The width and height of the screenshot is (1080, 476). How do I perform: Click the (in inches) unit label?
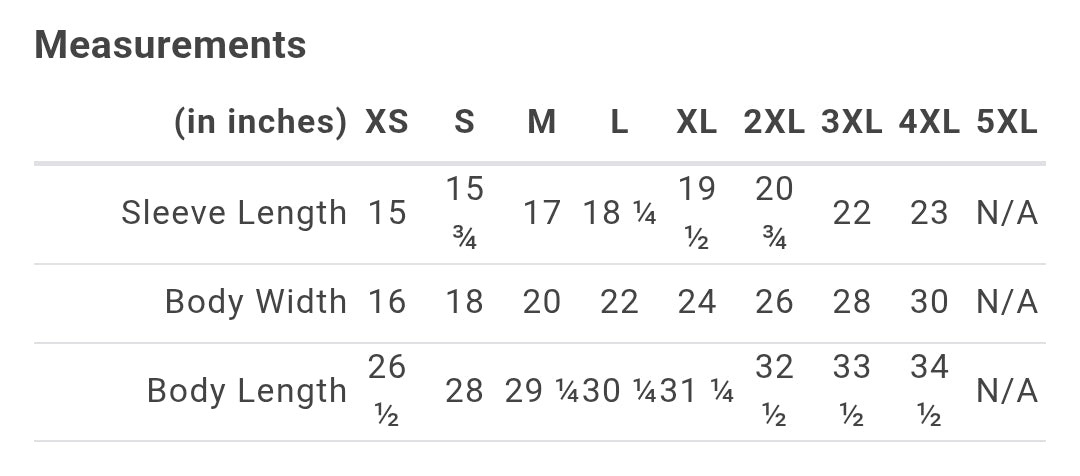(260, 122)
